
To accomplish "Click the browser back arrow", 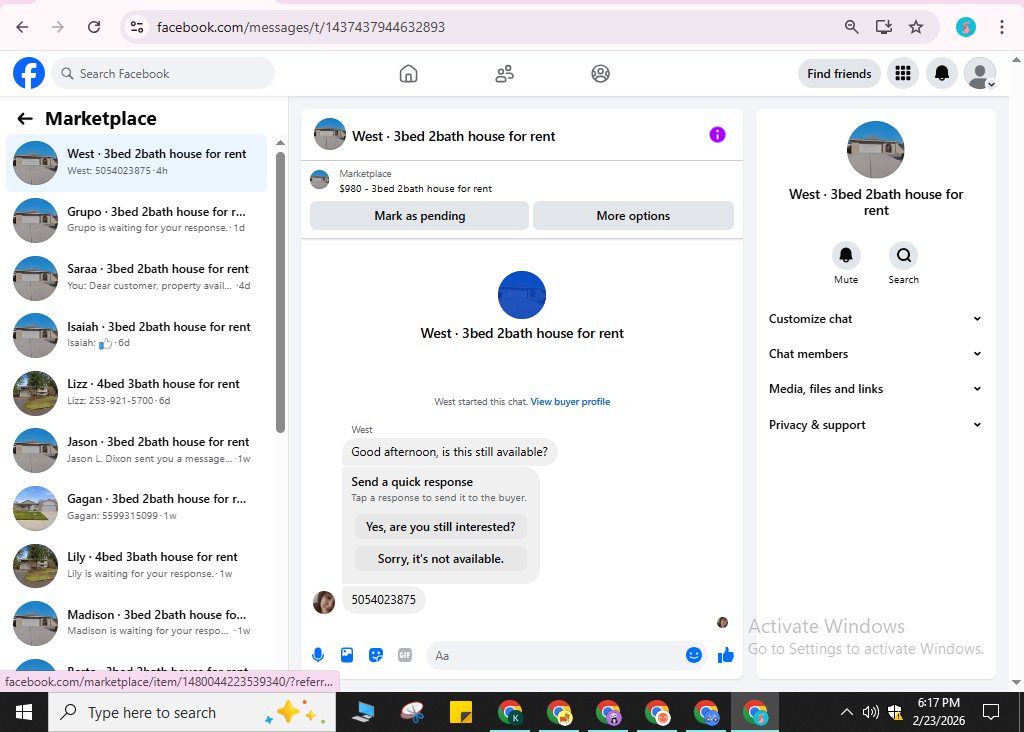I will tap(22, 27).
